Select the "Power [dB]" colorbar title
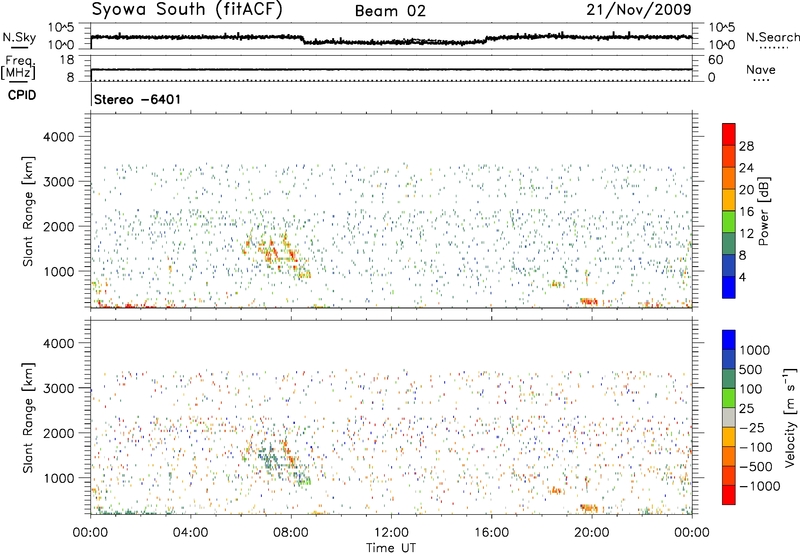Viewport: 800px width, 554px height. click(763, 211)
